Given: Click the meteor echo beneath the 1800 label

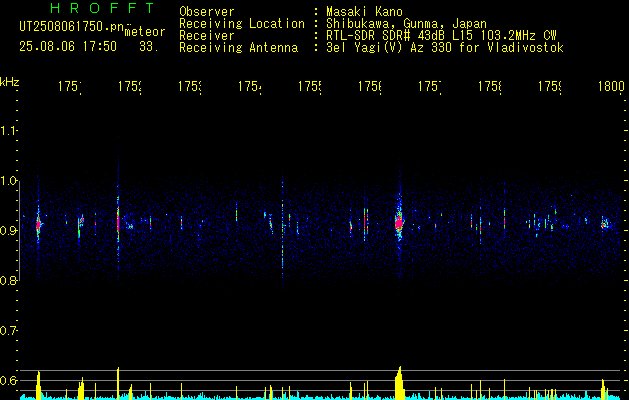Looking at the screenshot, I should [605, 224].
